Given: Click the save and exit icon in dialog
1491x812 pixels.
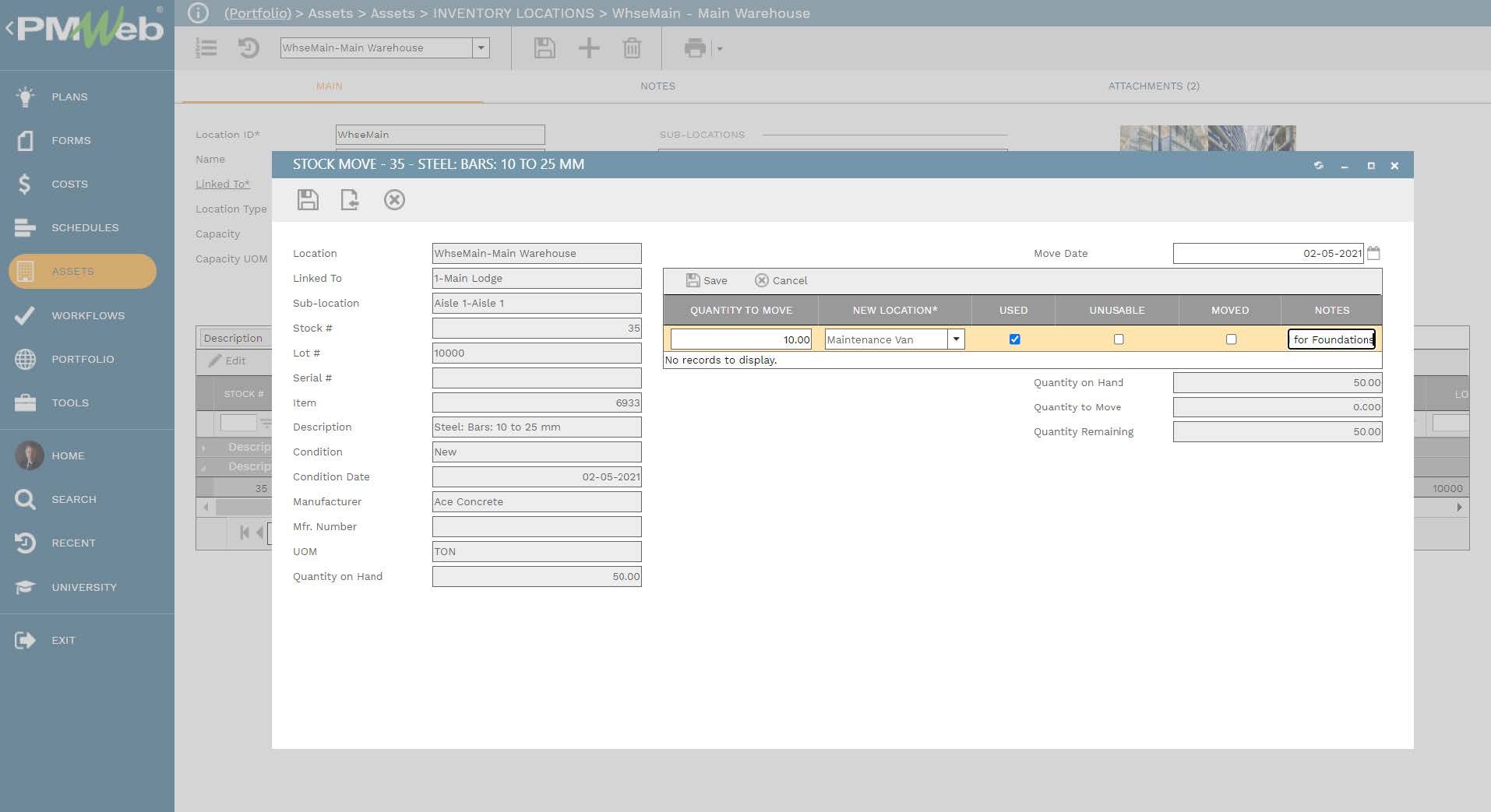Looking at the screenshot, I should [350, 200].
